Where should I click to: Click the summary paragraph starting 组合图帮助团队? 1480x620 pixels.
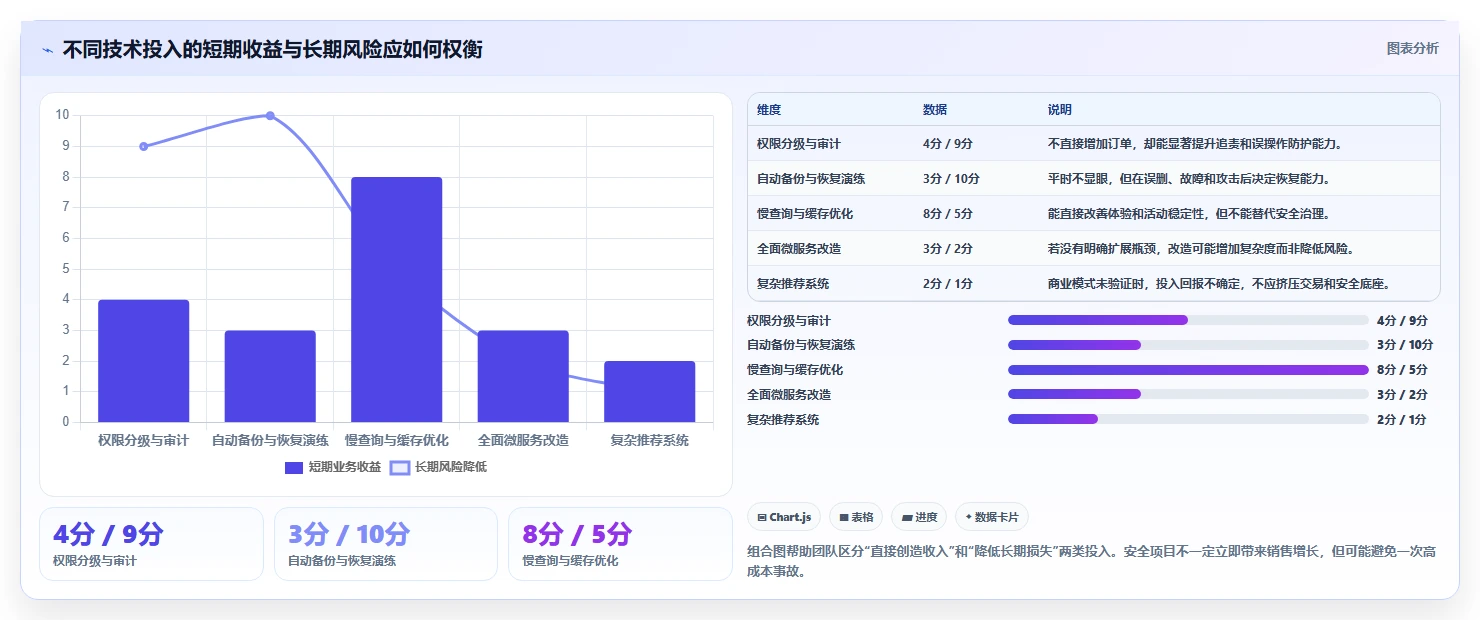click(x=1092, y=561)
